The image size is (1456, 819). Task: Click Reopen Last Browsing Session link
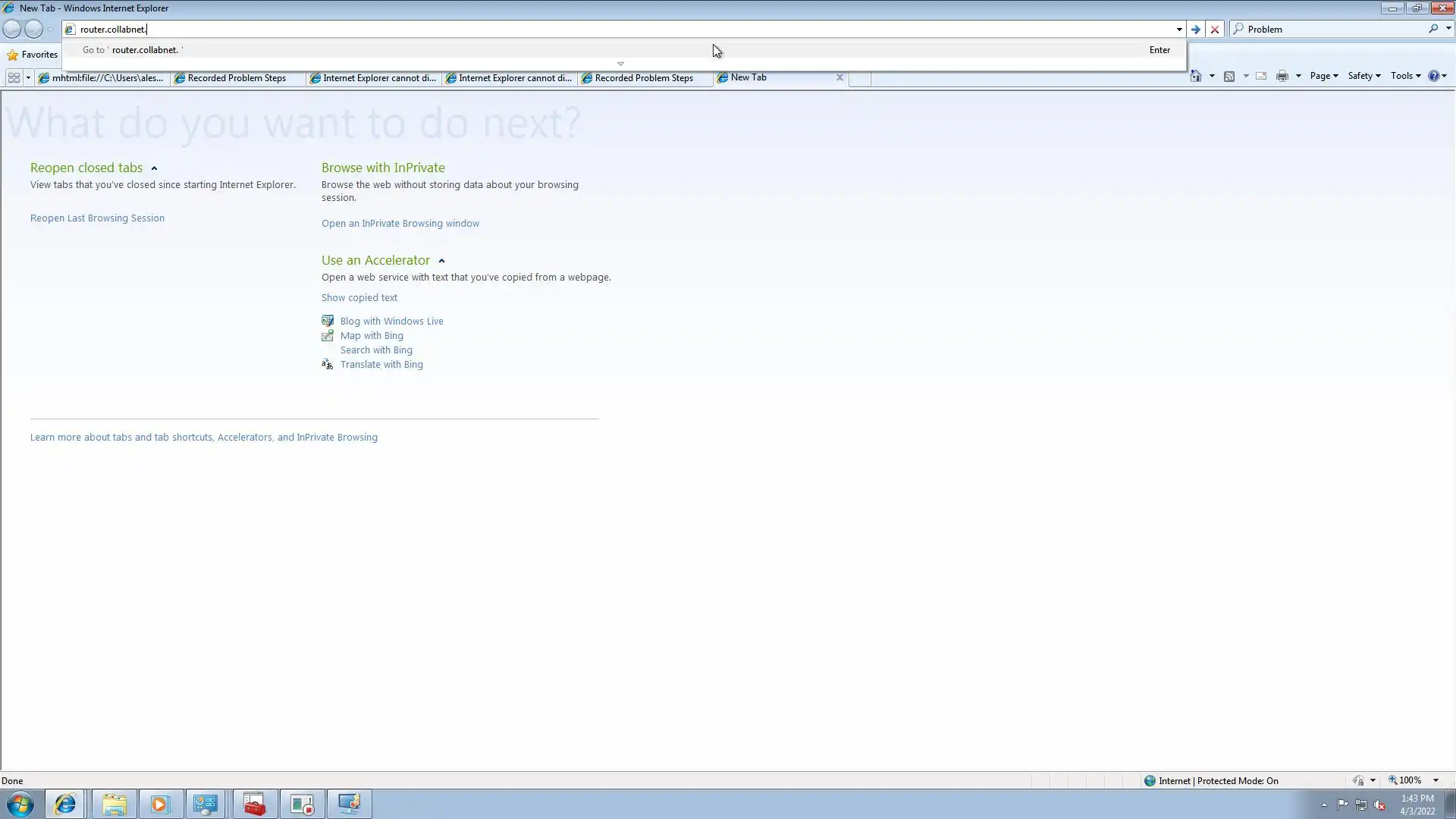[x=97, y=218]
